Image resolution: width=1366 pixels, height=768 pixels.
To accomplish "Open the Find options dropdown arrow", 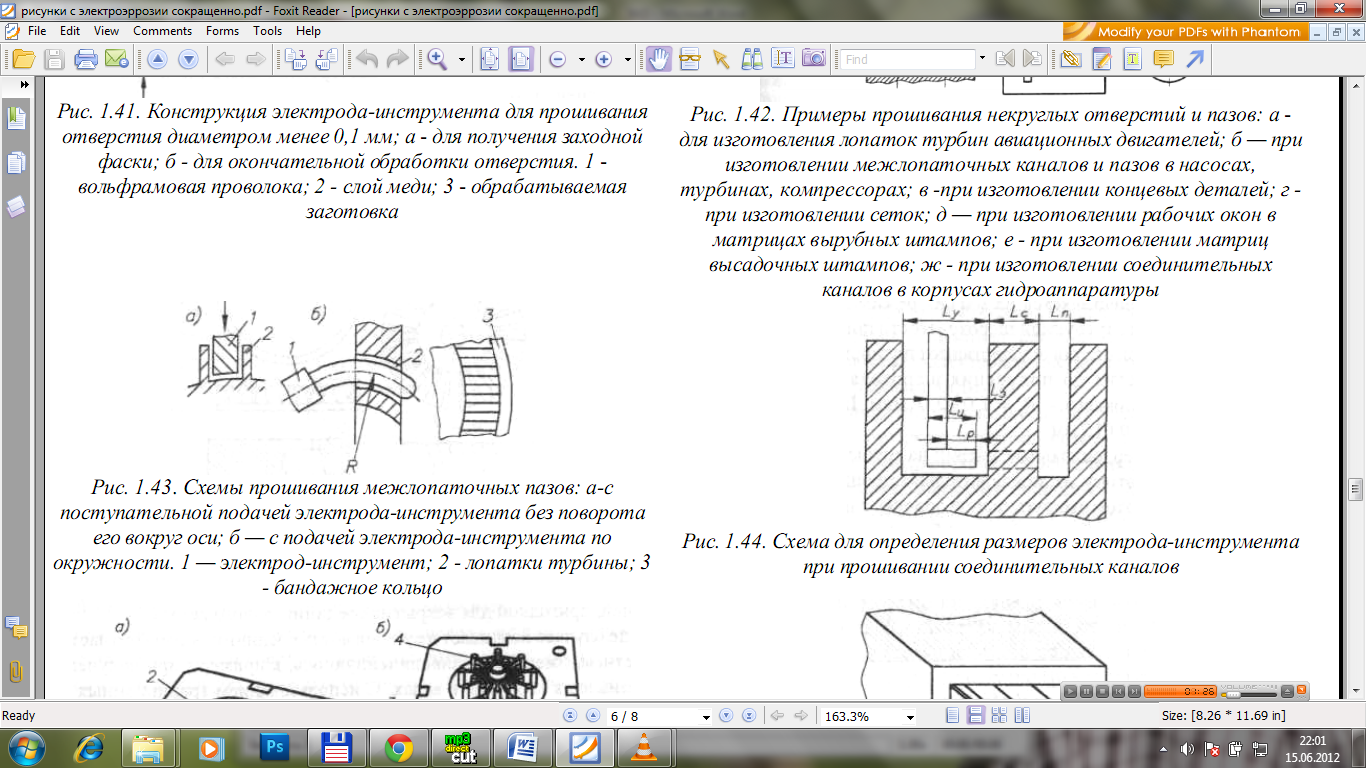I will (983, 59).
